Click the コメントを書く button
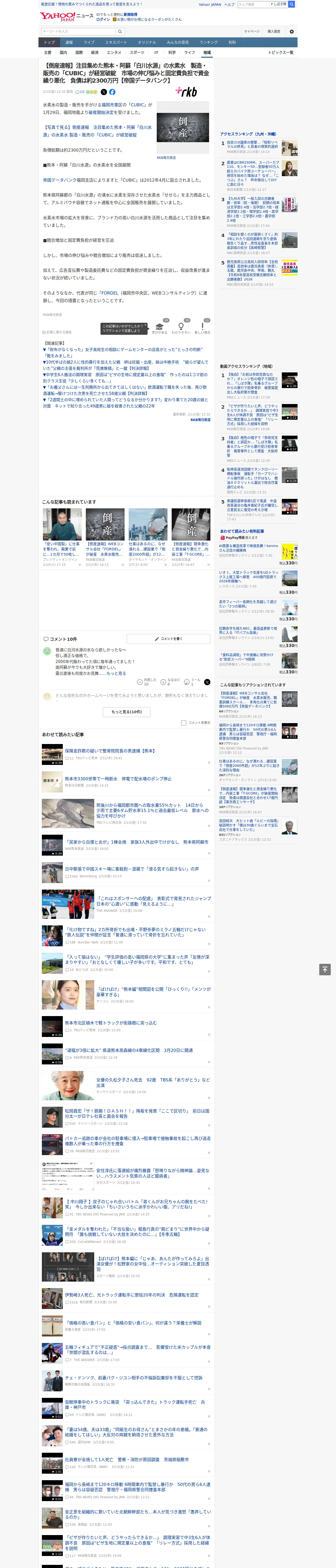This screenshot has height=1568, width=336. pyautogui.click(x=168, y=638)
